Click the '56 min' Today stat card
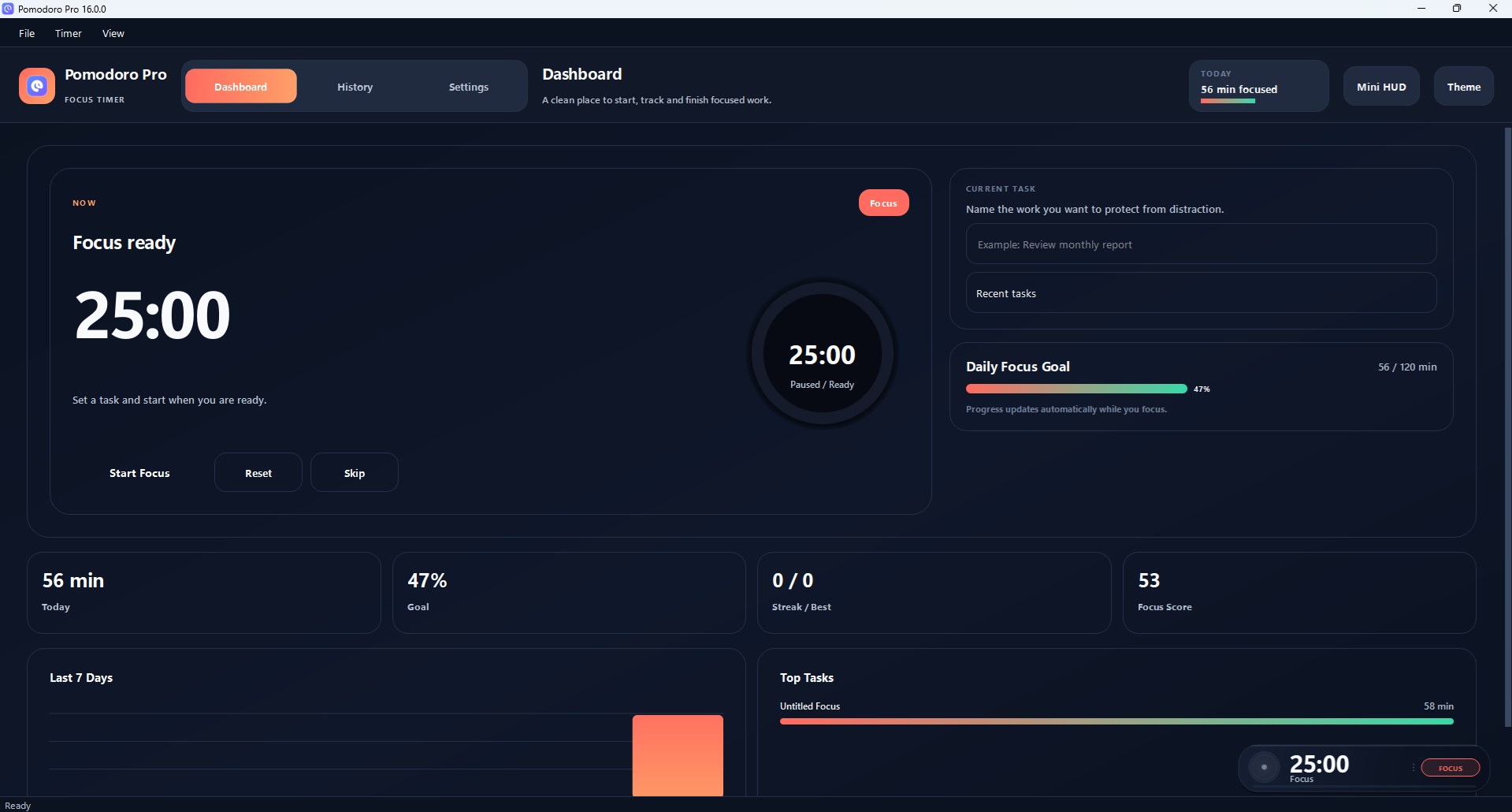Viewport: 1512px width, 812px height. point(204,593)
